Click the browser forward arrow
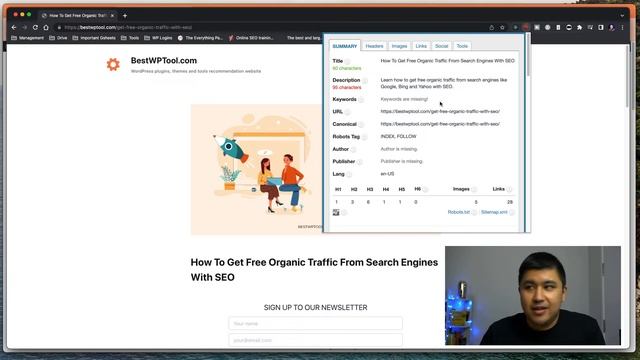Screen dimensions: 640x360 point(24,27)
